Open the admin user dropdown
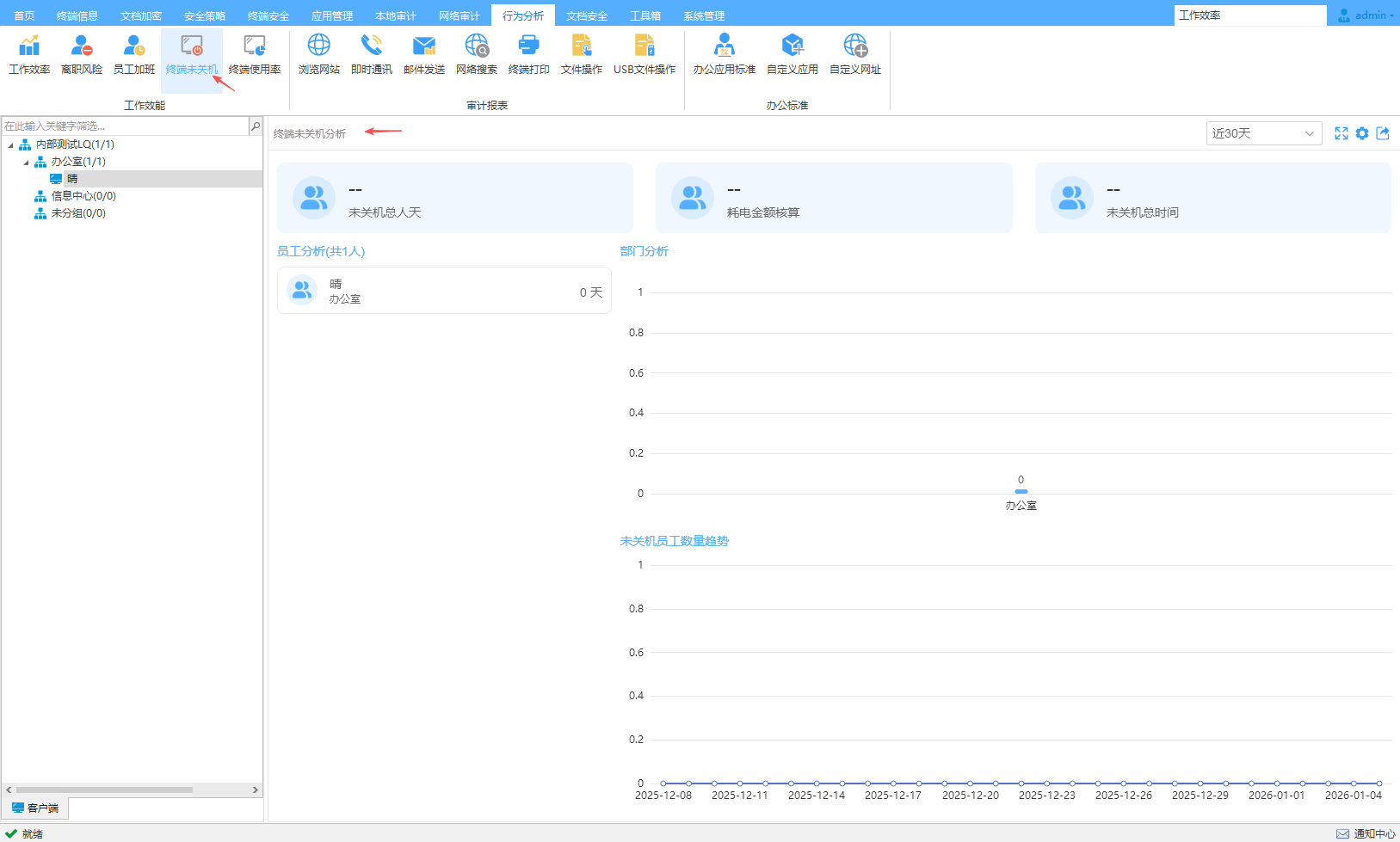The height and width of the screenshot is (842, 1400). 1366,15
